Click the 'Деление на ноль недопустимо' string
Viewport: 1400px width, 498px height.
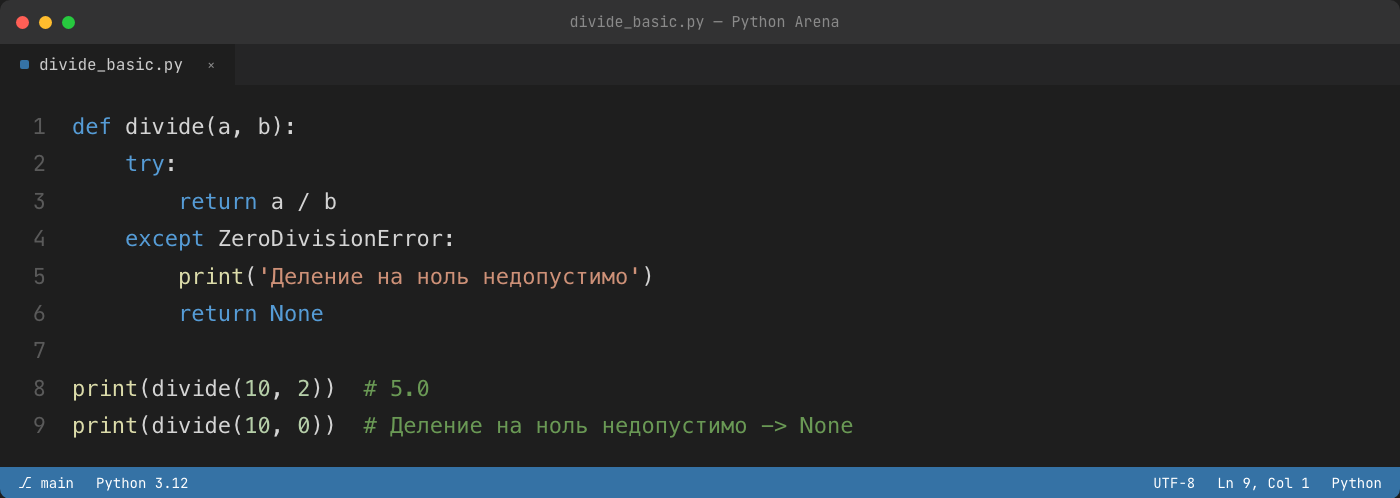(449, 276)
